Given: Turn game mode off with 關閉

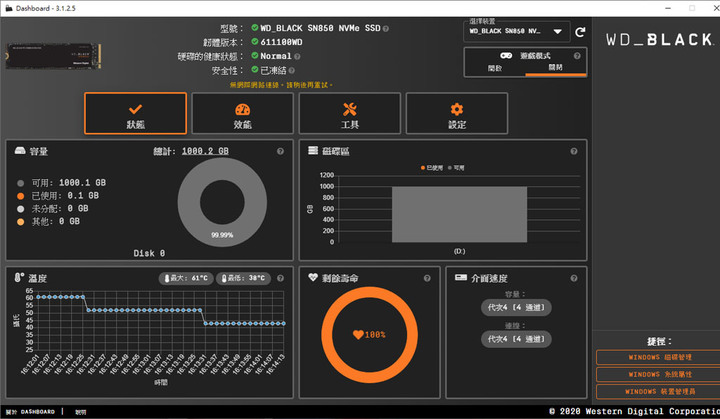Looking at the screenshot, I should [x=555, y=68].
